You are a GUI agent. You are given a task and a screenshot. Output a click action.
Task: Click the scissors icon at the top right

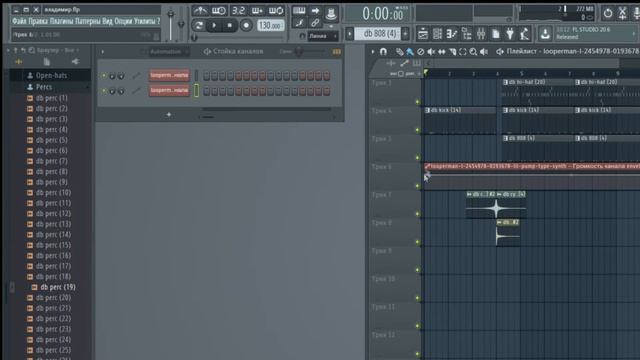(x=622, y=13)
